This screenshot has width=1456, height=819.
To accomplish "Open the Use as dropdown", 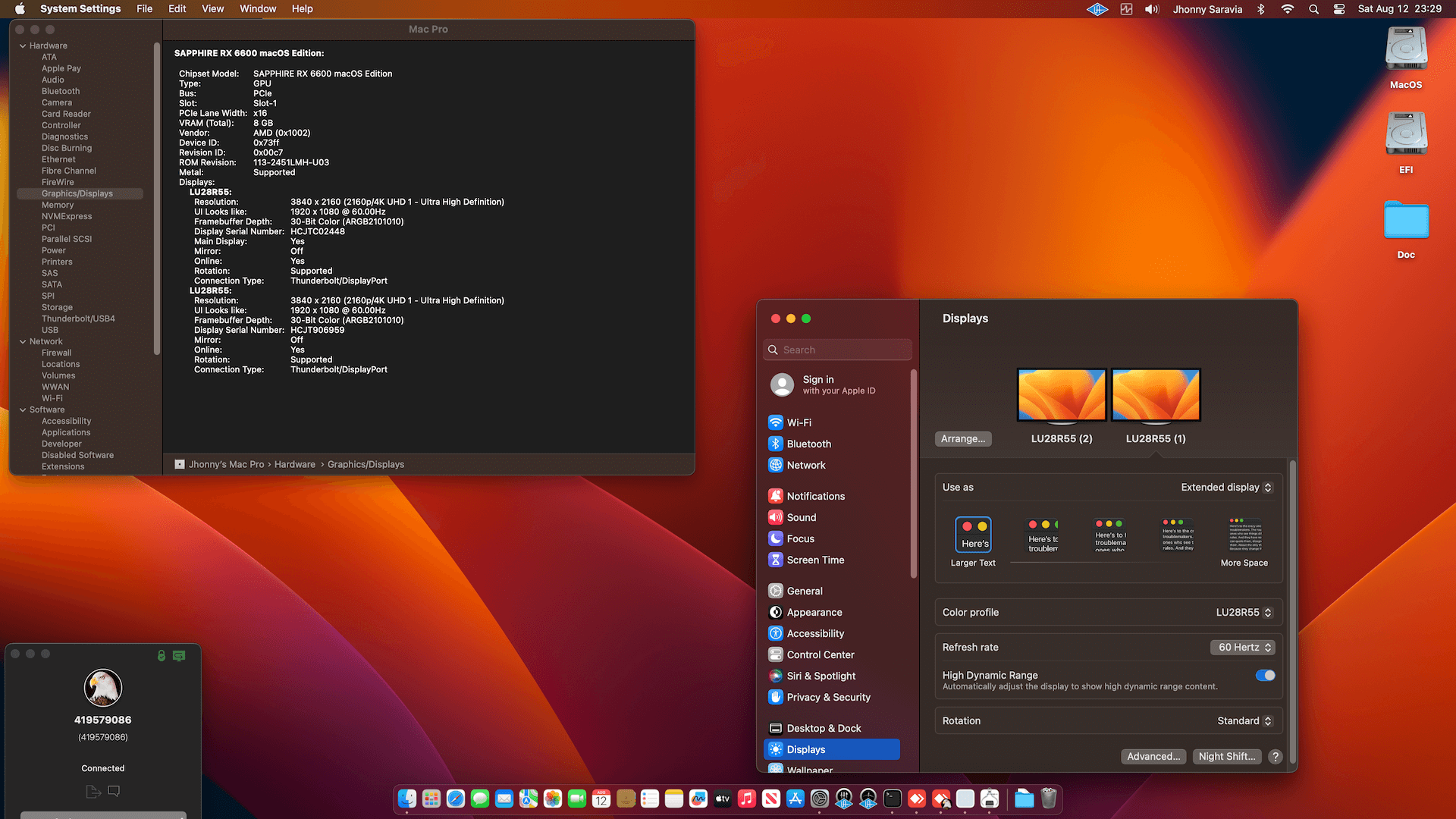I will (x=1226, y=488).
